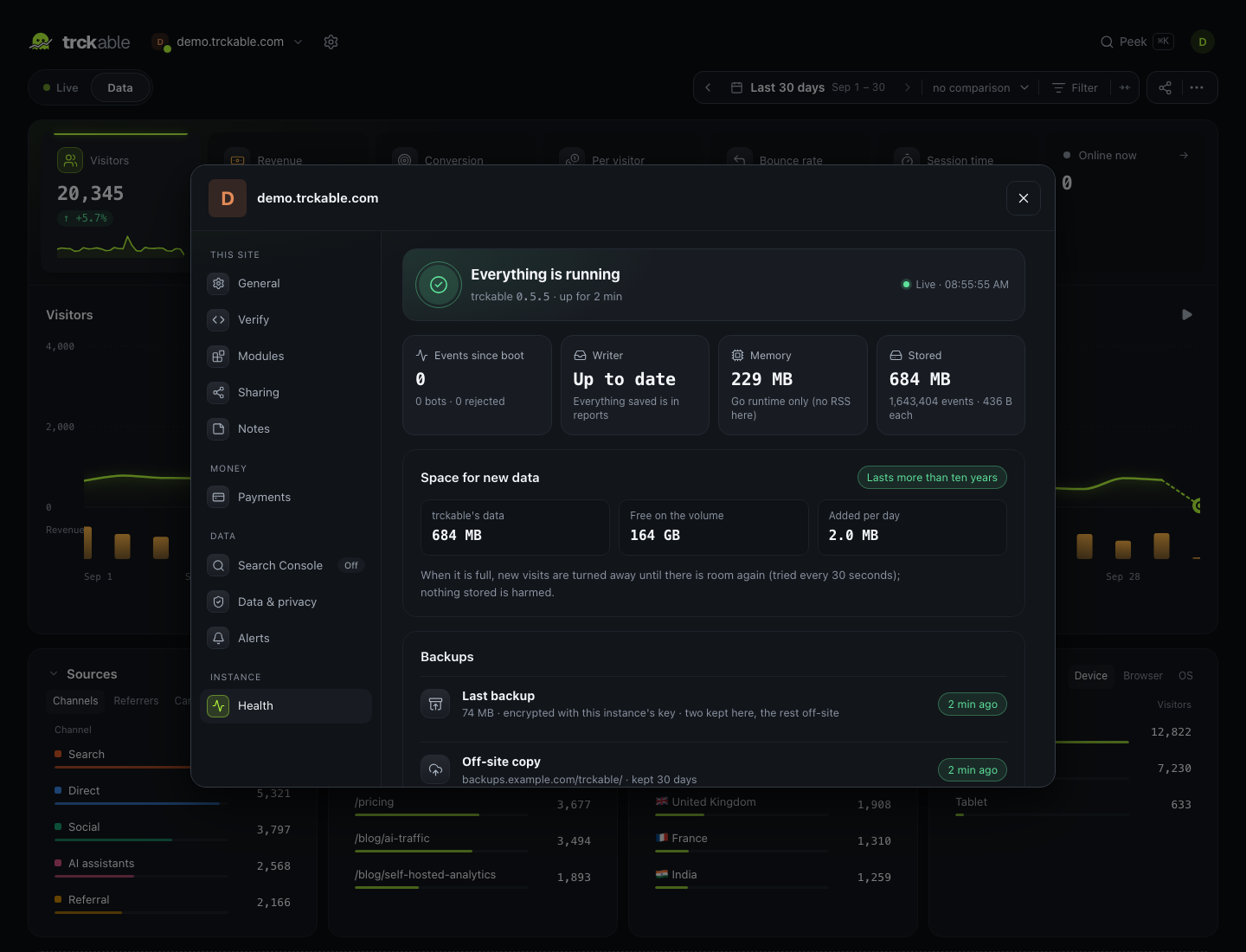This screenshot has height=952, width=1246.
Task: Switch to Browser tab
Action: [x=1143, y=676]
